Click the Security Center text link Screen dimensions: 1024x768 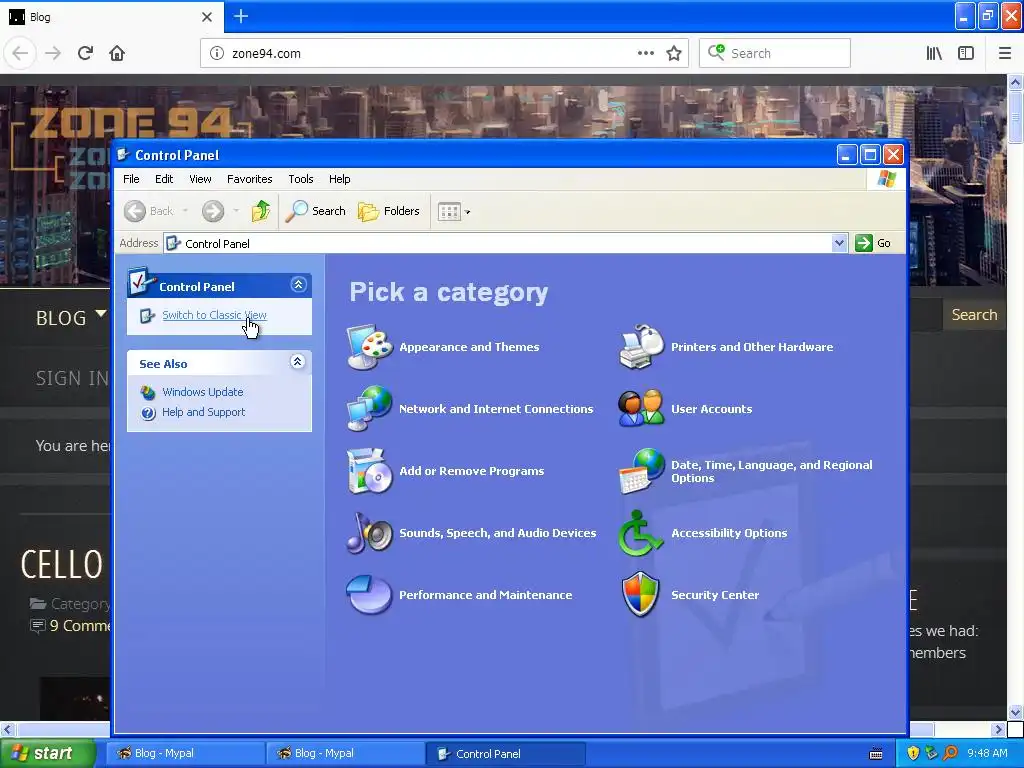coord(715,595)
